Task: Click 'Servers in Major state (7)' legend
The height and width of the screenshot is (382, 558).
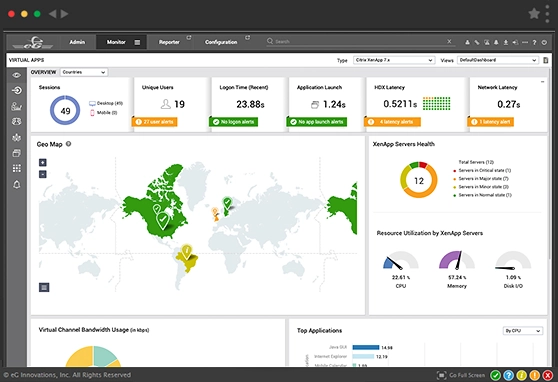Action: click(x=481, y=179)
